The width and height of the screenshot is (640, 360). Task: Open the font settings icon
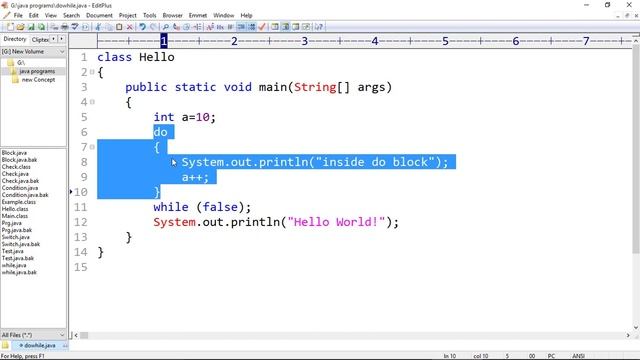coord(210,27)
